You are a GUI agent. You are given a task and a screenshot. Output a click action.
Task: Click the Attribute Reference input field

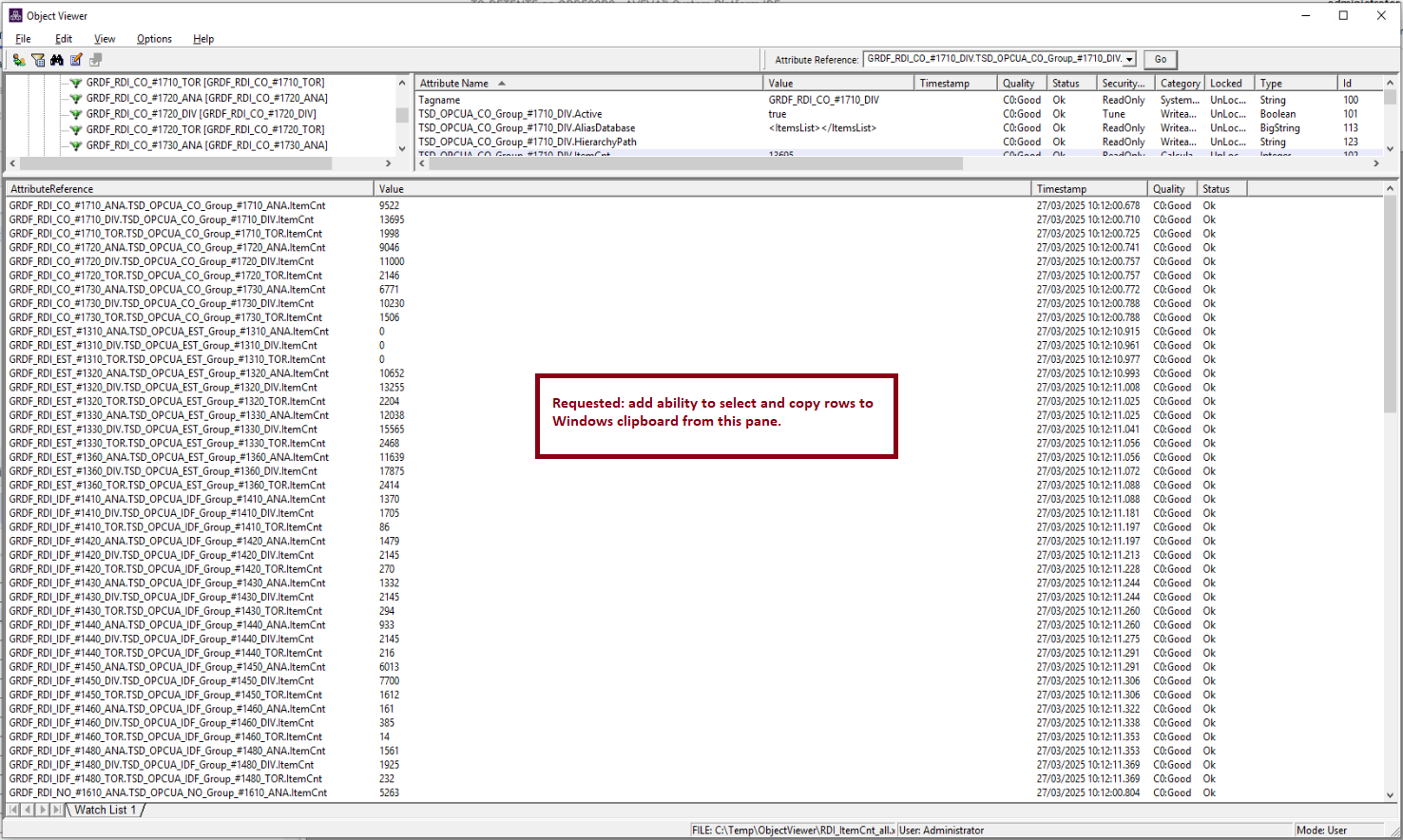click(x=992, y=59)
